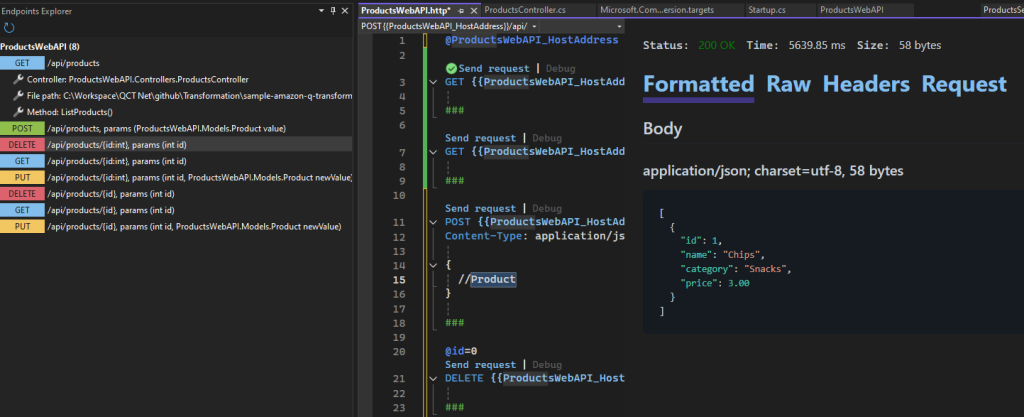Screen dimensions: 1024x417
Task: Switch to the Raw response tab
Action: (788, 84)
